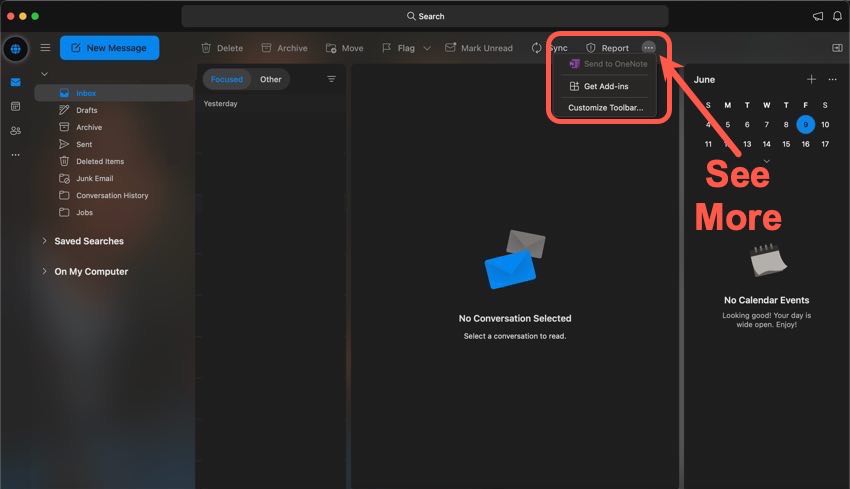Screen dimensions: 850x489
Task: Click the Yesterday group header
Action: coord(221,104)
